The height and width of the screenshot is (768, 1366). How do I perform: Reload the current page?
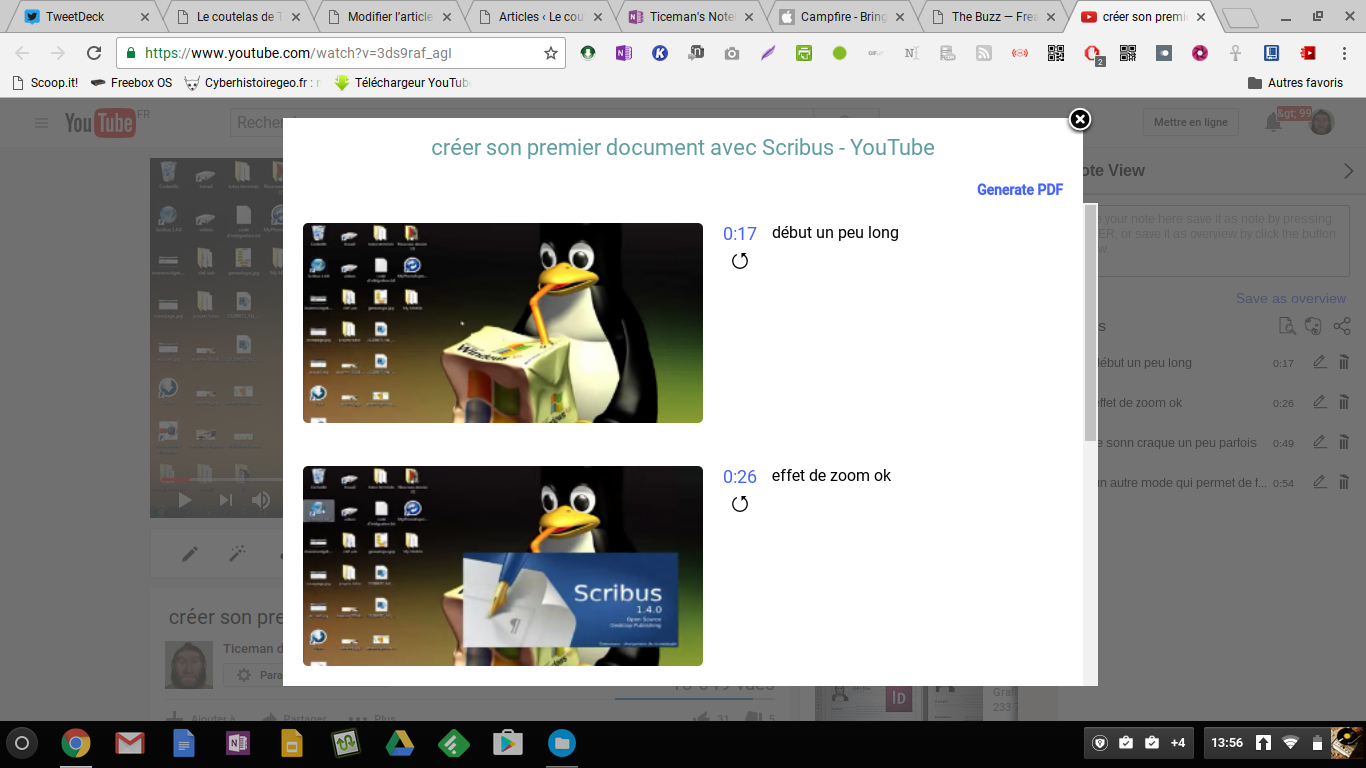[x=94, y=53]
